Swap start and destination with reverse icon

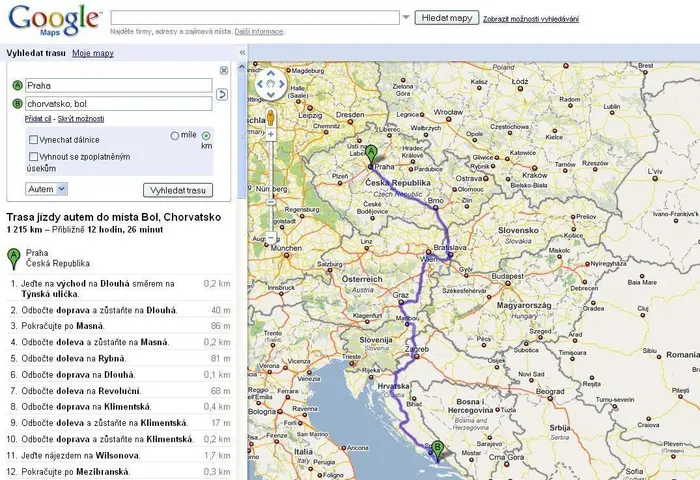(x=222, y=94)
